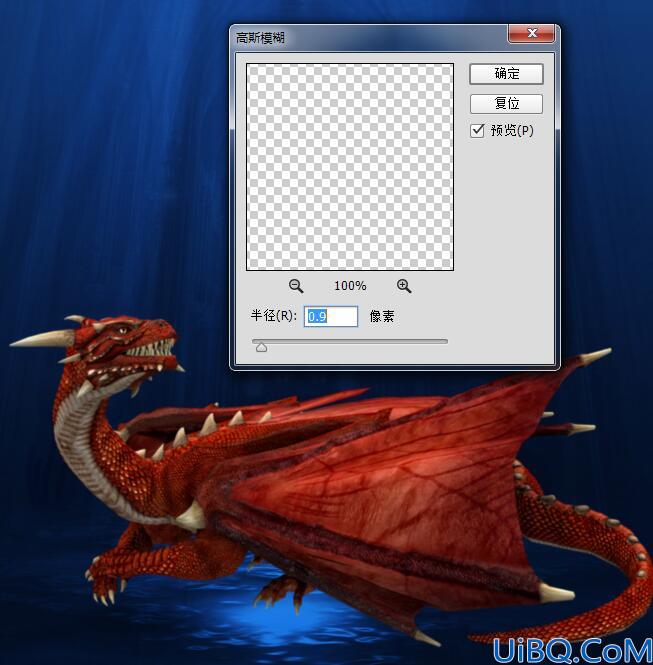Click the transparent preview thumbnail area
The width and height of the screenshot is (653, 665).
[350, 167]
